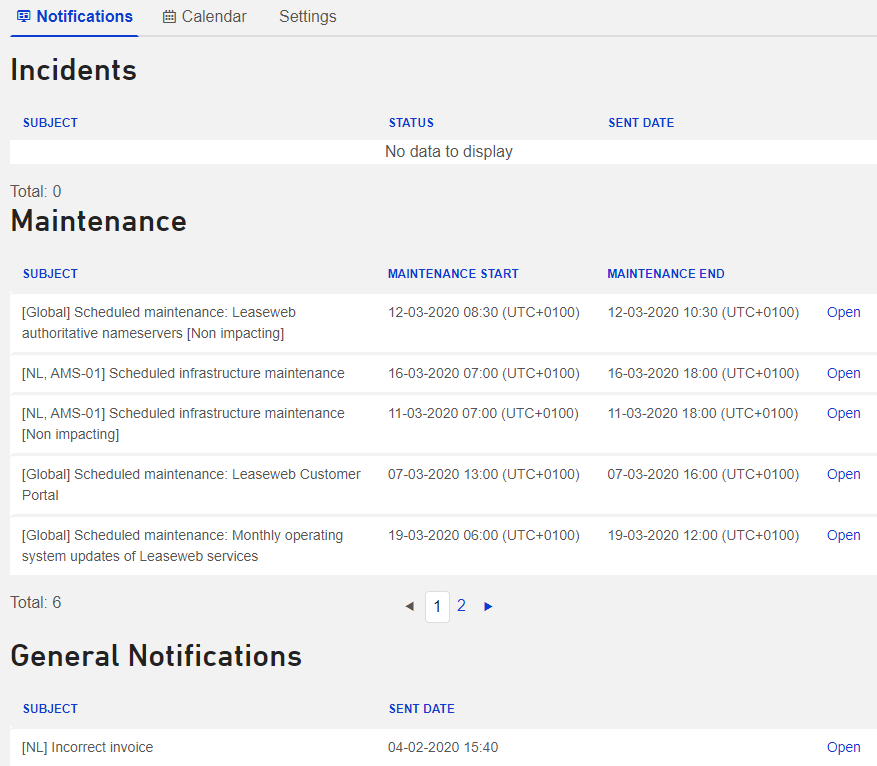
Task: Go to previous page arrow in Maintenance
Action: pos(409,606)
